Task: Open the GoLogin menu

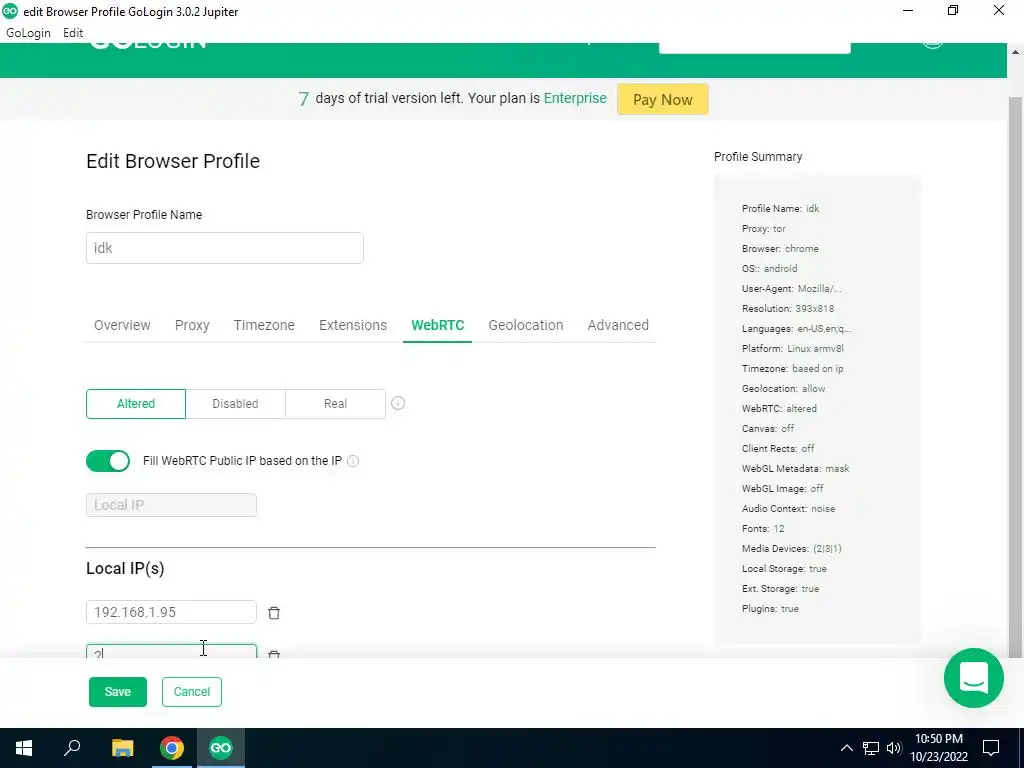Action: pos(28,33)
